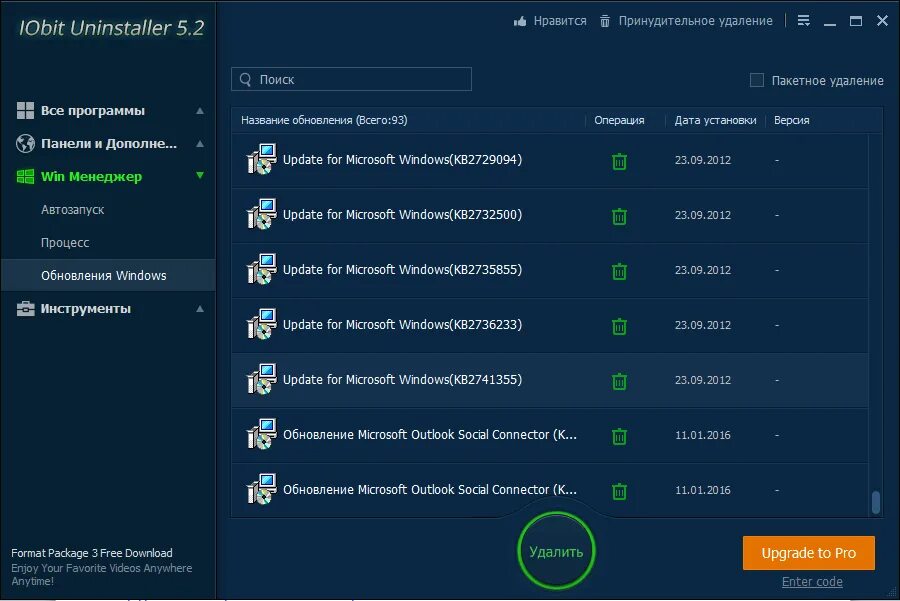Open Все программы in the sidebar
The height and width of the screenshot is (601, 900).
click(92, 110)
